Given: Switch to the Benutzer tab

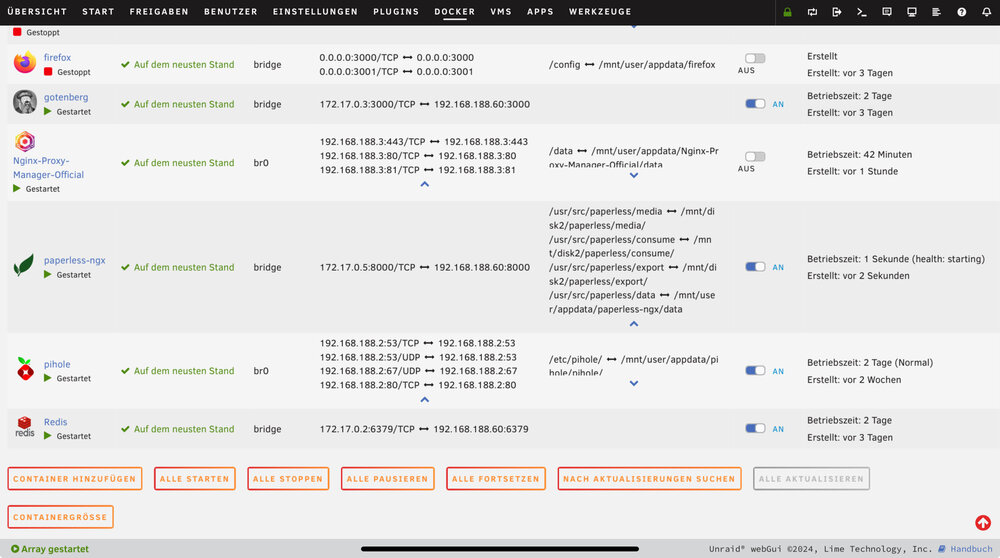Looking at the screenshot, I should point(231,11).
